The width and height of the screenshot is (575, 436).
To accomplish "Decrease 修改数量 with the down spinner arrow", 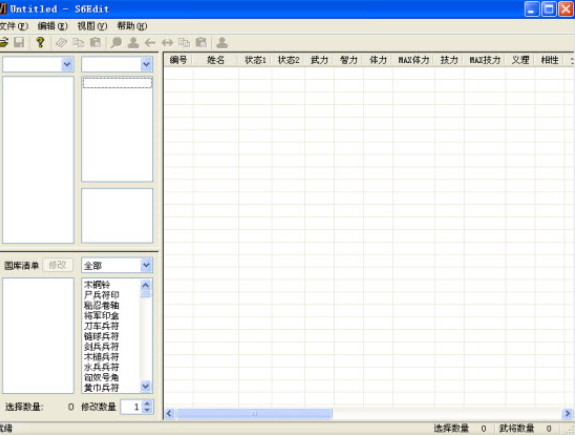I will (147, 410).
